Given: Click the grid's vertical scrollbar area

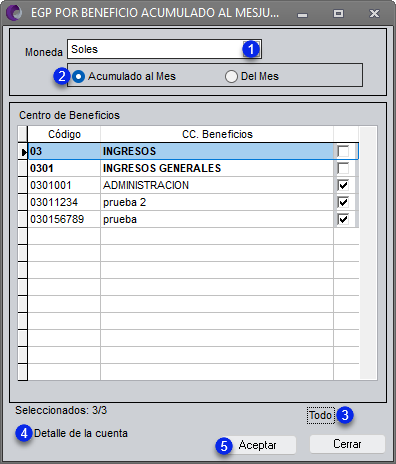Looking at the screenshot, I should (368, 253).
